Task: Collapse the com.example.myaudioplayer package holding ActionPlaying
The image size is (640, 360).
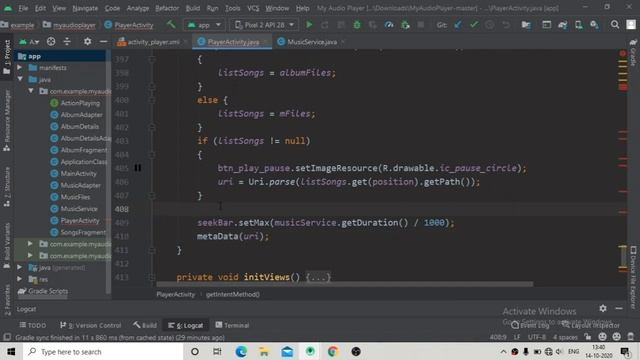Action: pyautogui.click(x=31, y=91)
